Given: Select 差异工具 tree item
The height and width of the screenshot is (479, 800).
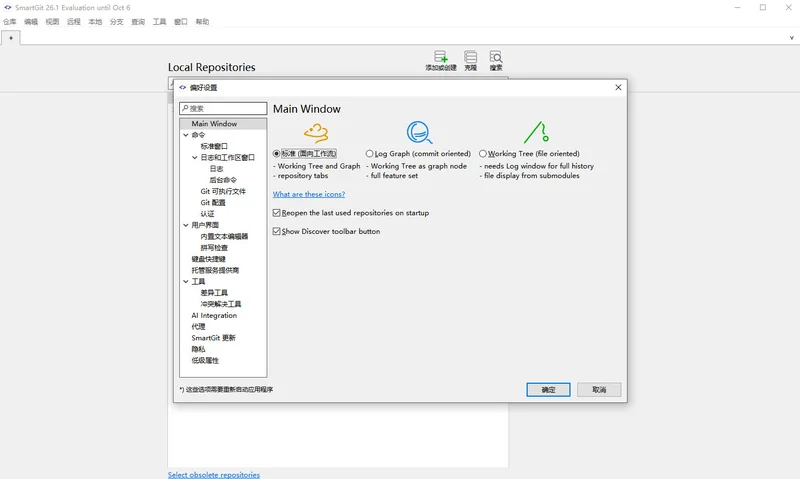Looking at the screenshot, I should coord(214,293).
